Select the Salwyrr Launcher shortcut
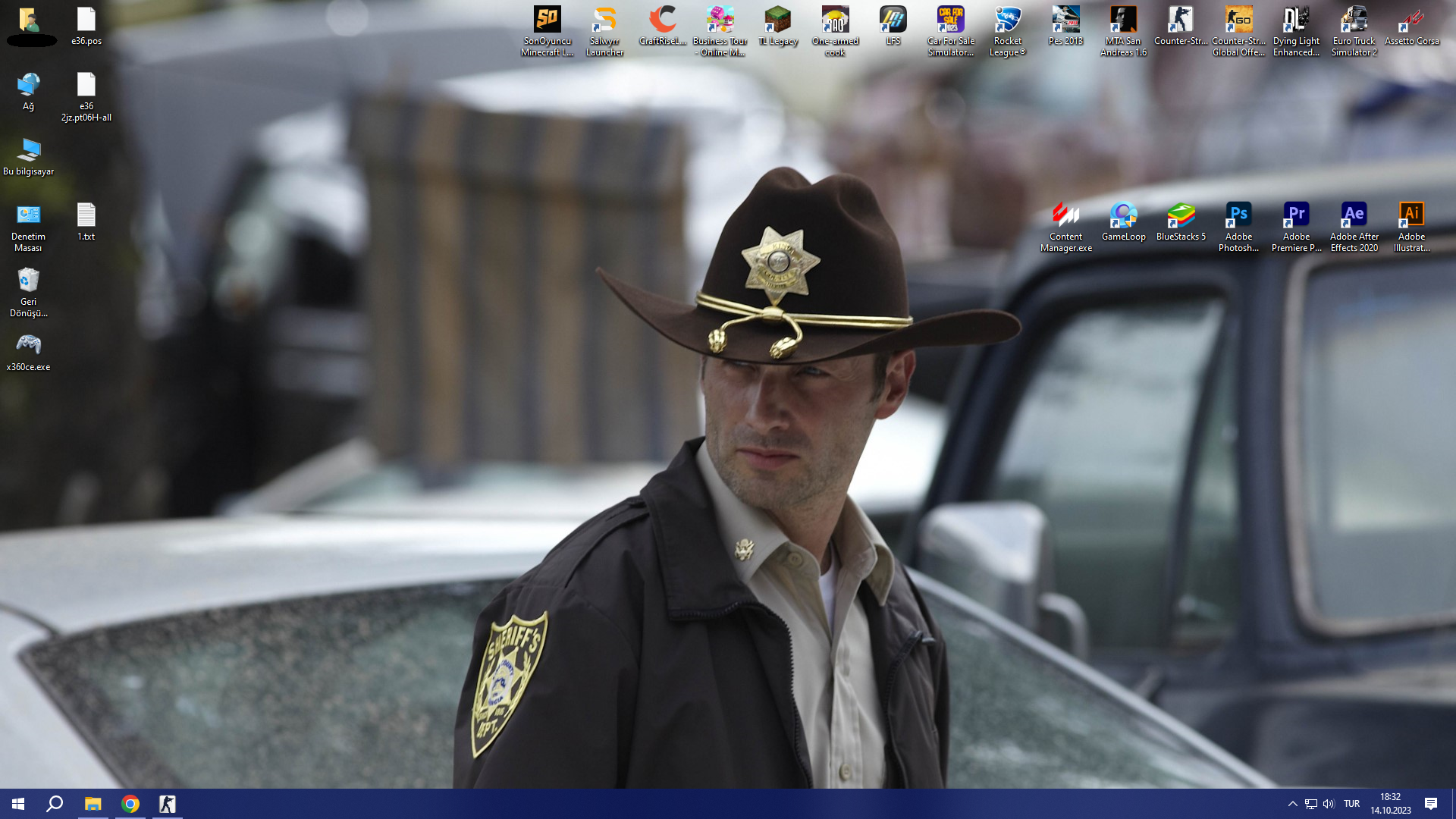This screenshot has width=1456, height=819. tap(605, 32)
